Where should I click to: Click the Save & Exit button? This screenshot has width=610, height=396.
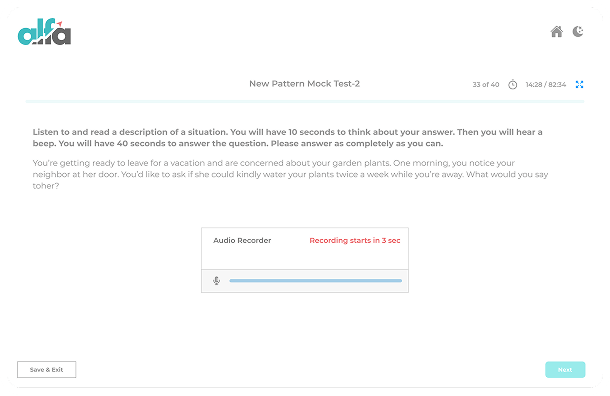coord(46,370)
